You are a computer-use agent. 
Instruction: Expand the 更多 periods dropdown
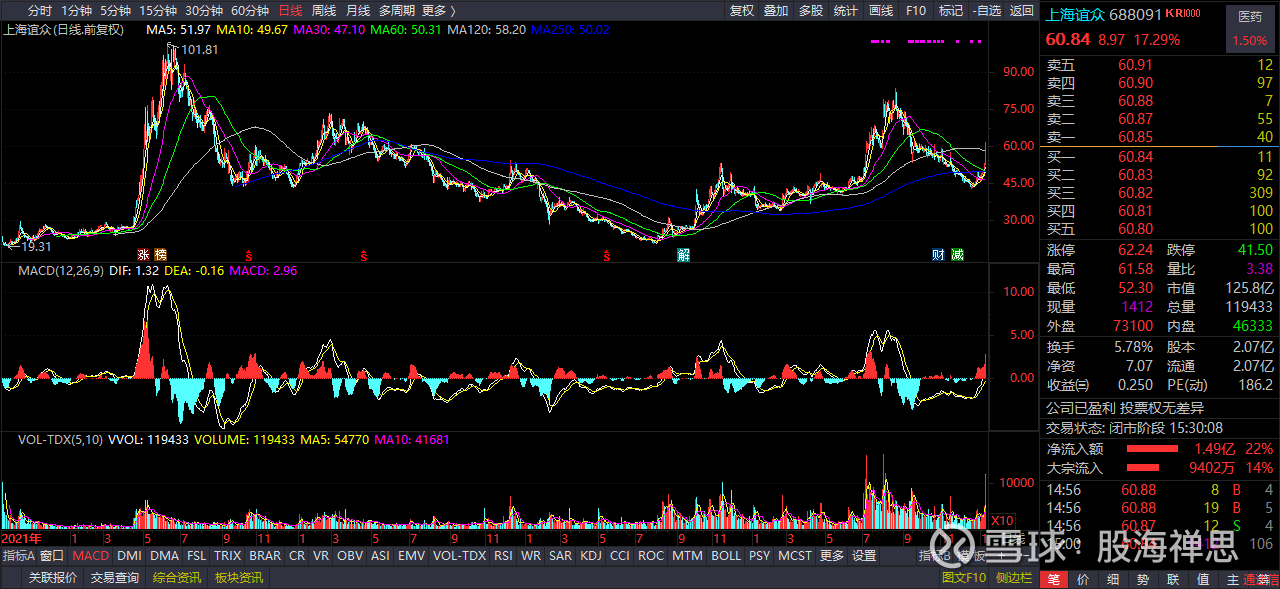click(438, 11)
